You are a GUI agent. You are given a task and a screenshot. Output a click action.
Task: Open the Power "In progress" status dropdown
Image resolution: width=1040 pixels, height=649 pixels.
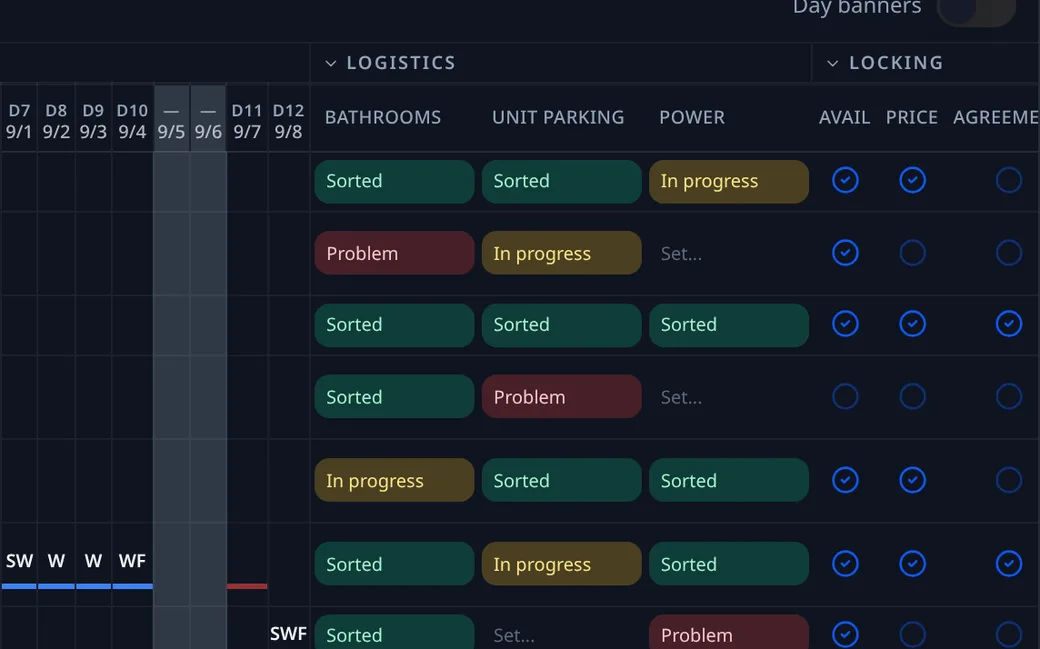coord(729,181)
